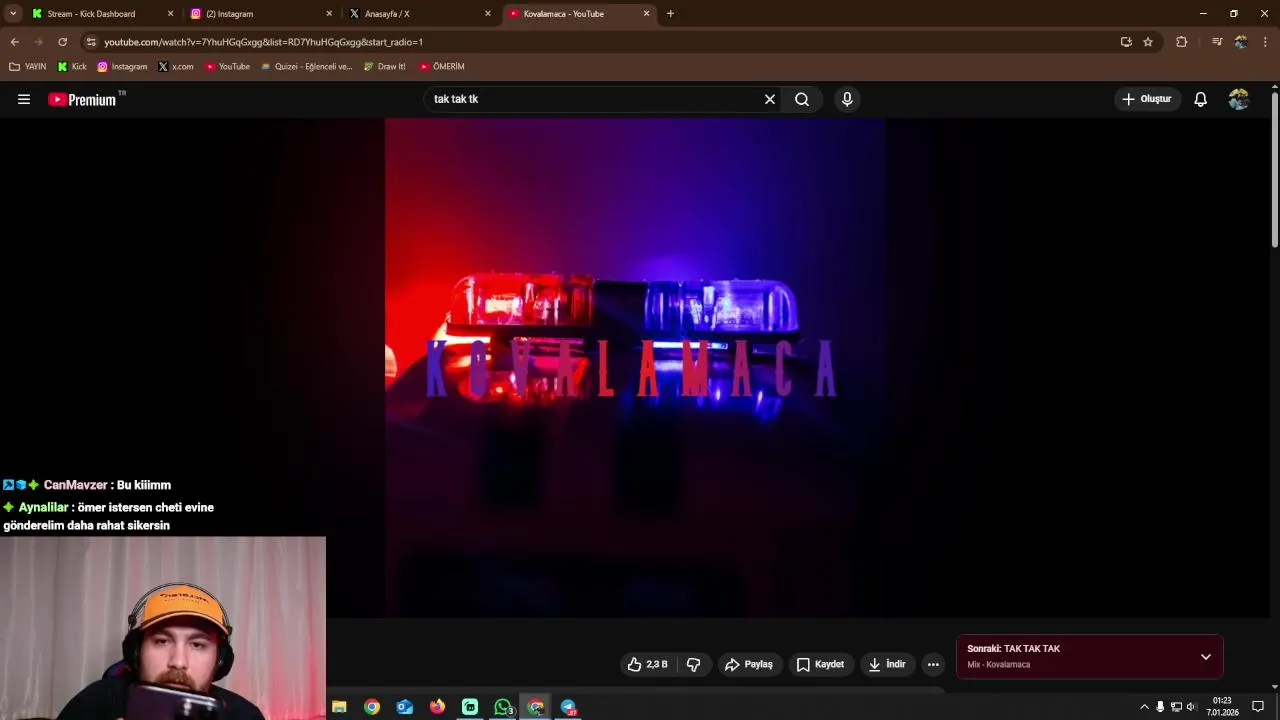Screen dimensions: 1280x720
Task: Open the taskbar clock showing 01:23
Action: click(x=1222, y=707)
